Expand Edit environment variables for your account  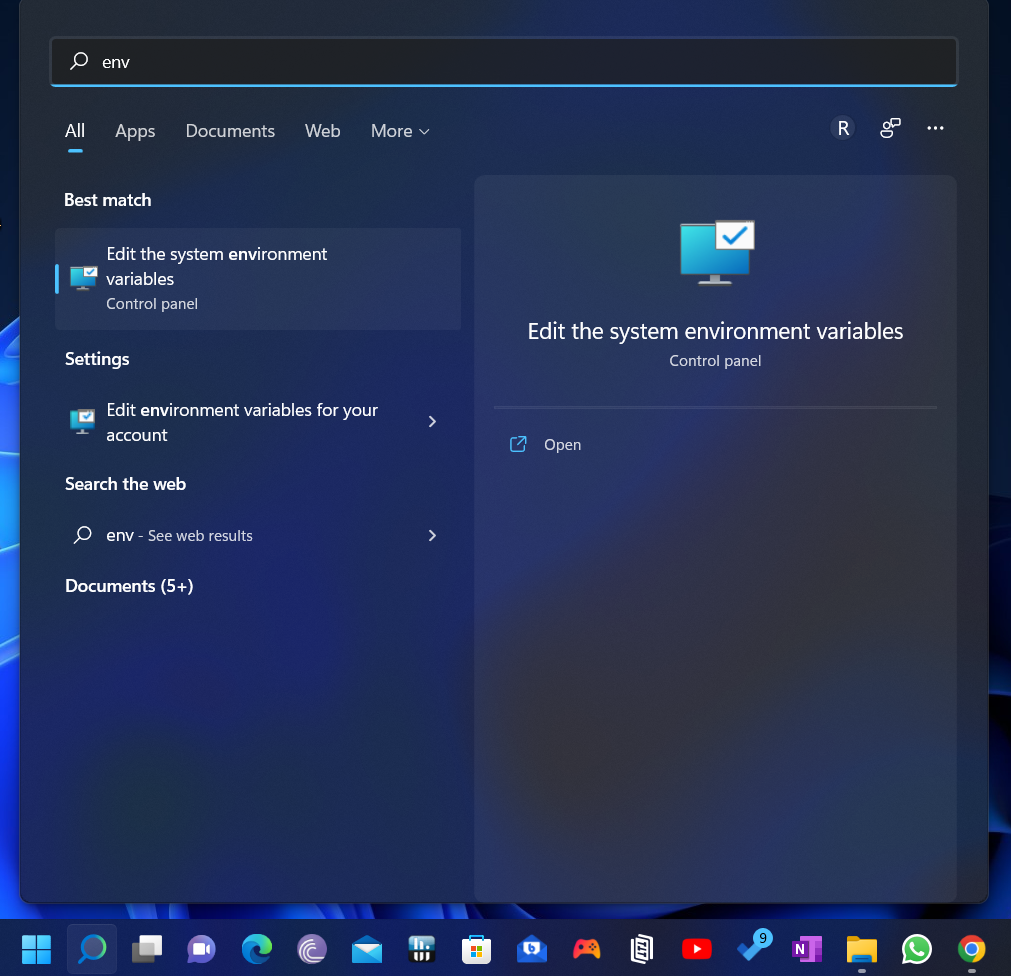[x=432, y=422]
